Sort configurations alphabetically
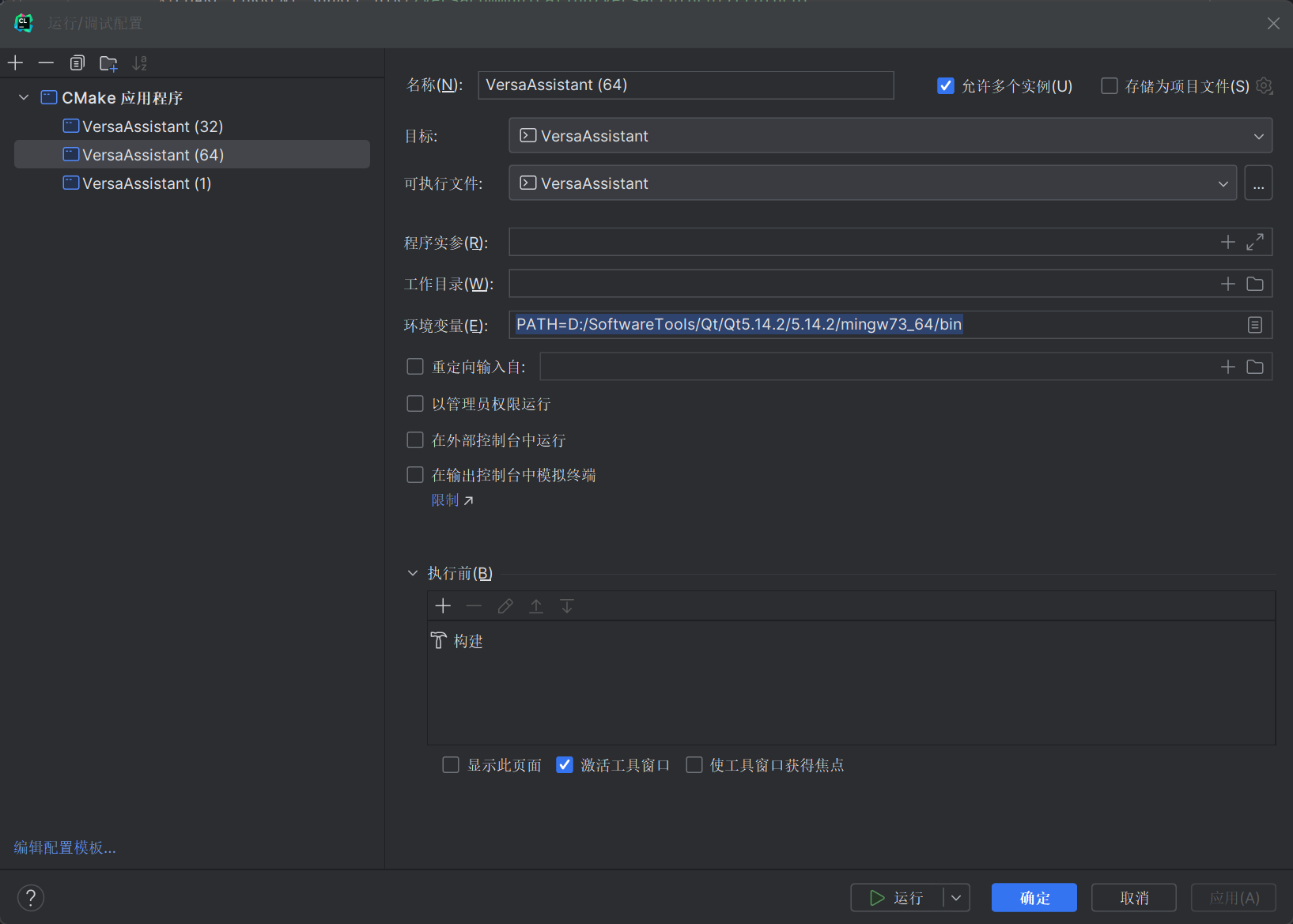 click(x=140, y=62)
